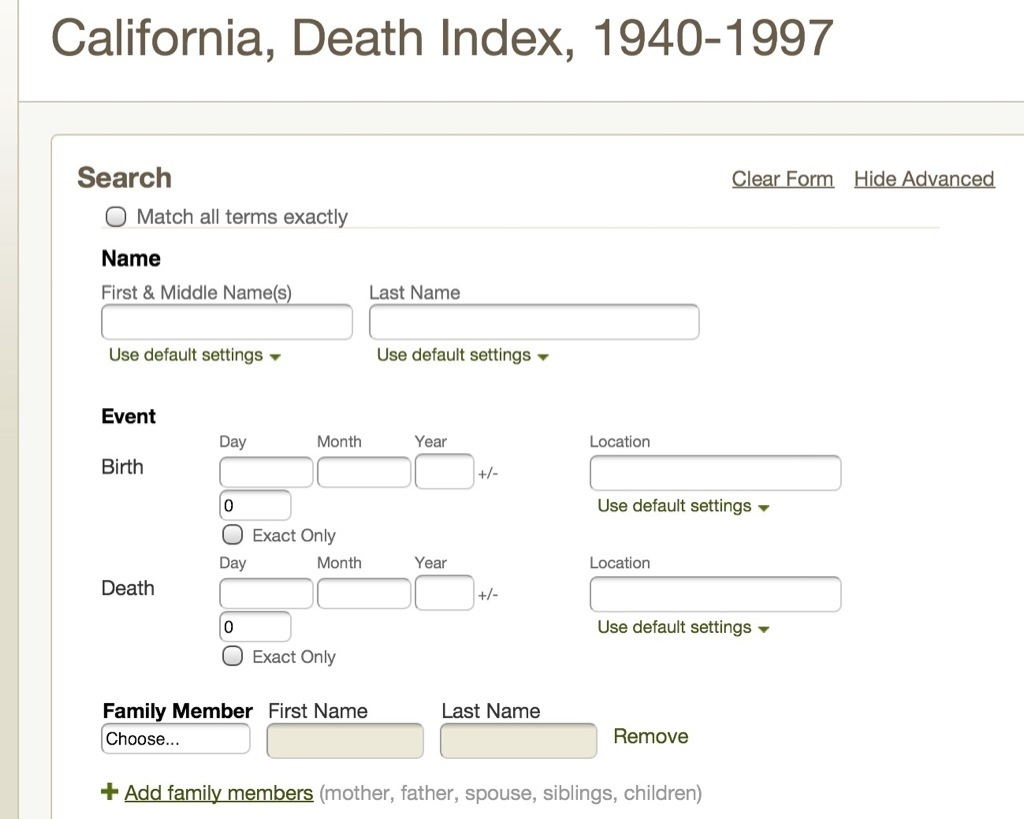Expand First & Middle Name default settings
Image resolution: width=1024 pixels, height=819 pixels.
coord(194,355)
